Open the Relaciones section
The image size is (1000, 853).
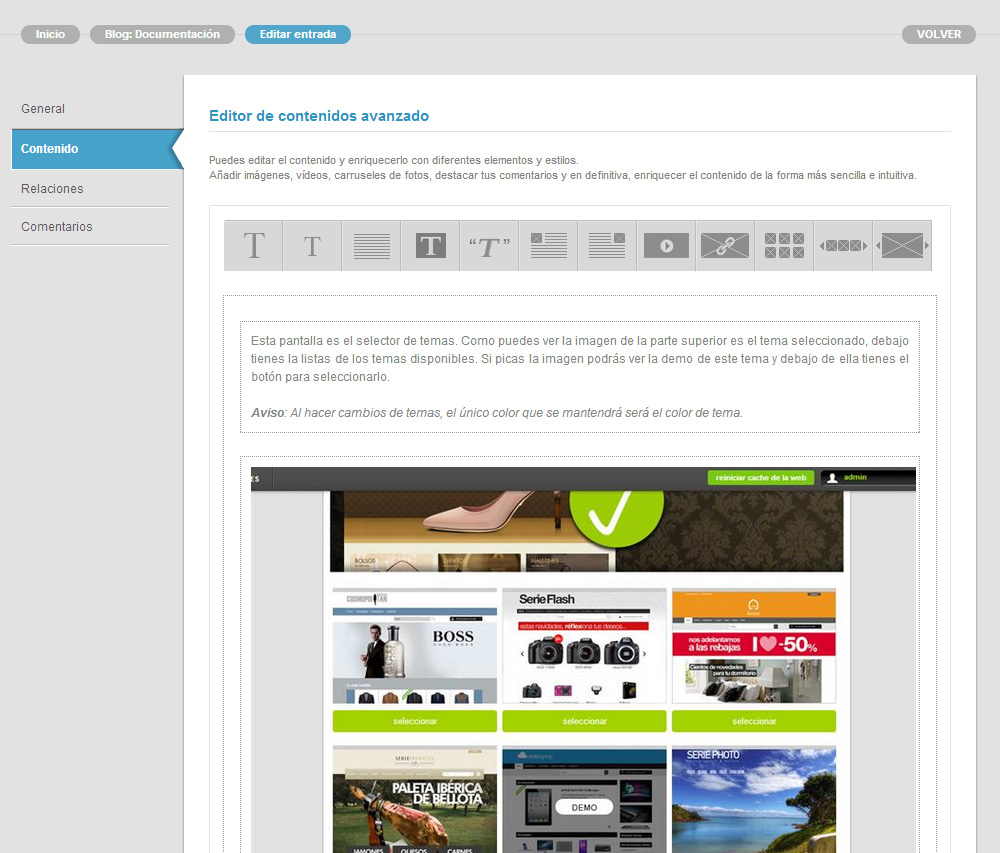pos(52,189)
